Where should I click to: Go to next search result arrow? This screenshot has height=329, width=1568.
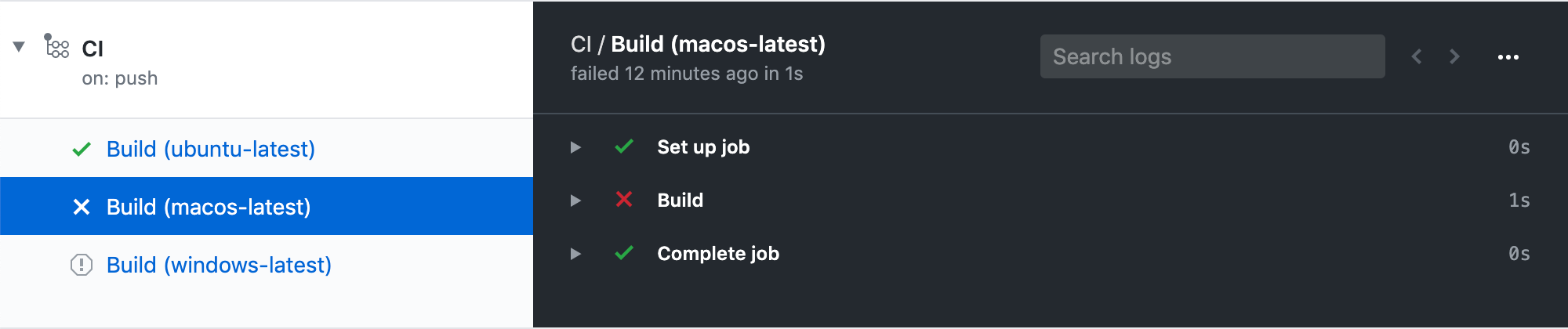[1454, 56]
